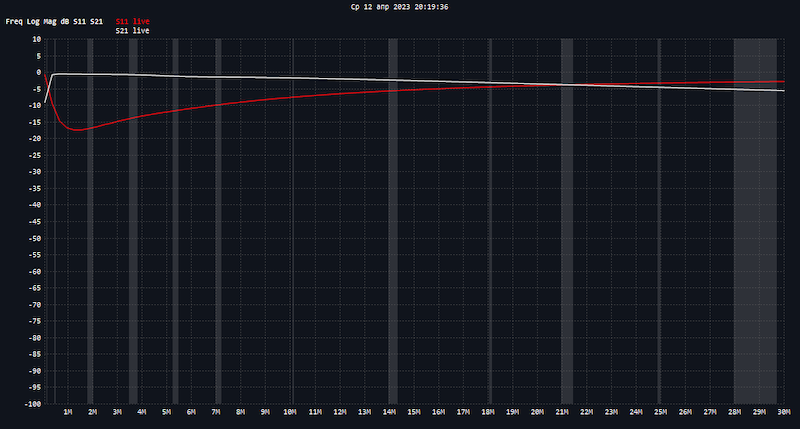The width and height of the screenshot is (800, 429).
Task: Click the 10 dB label on vertical axis
Action: click(34, 39)
